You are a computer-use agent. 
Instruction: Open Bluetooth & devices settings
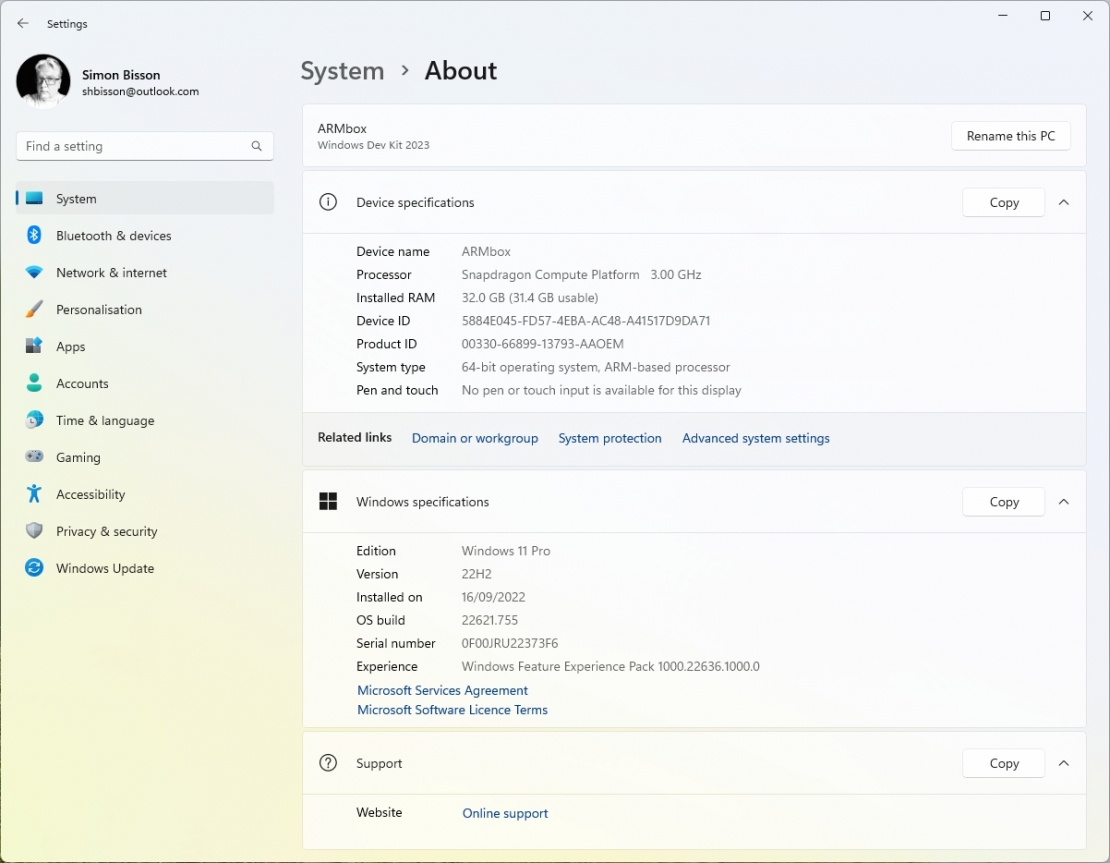115,235
